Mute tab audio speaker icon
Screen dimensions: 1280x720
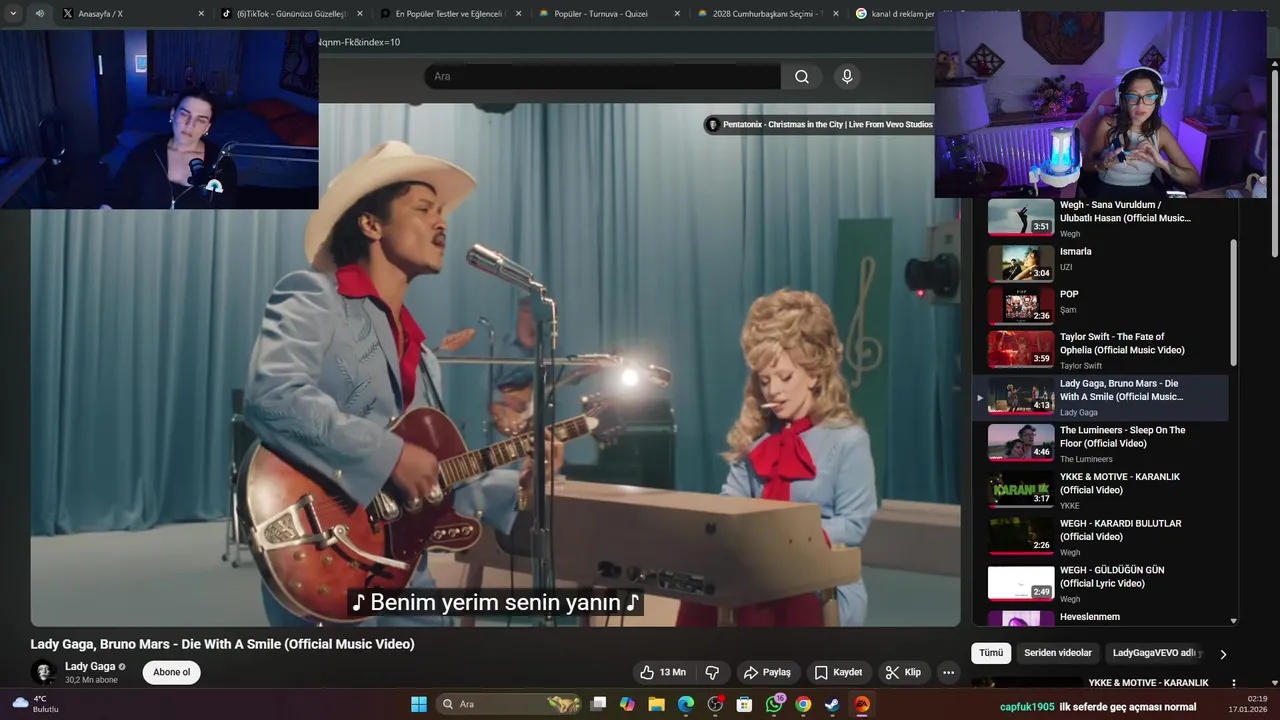40,14
